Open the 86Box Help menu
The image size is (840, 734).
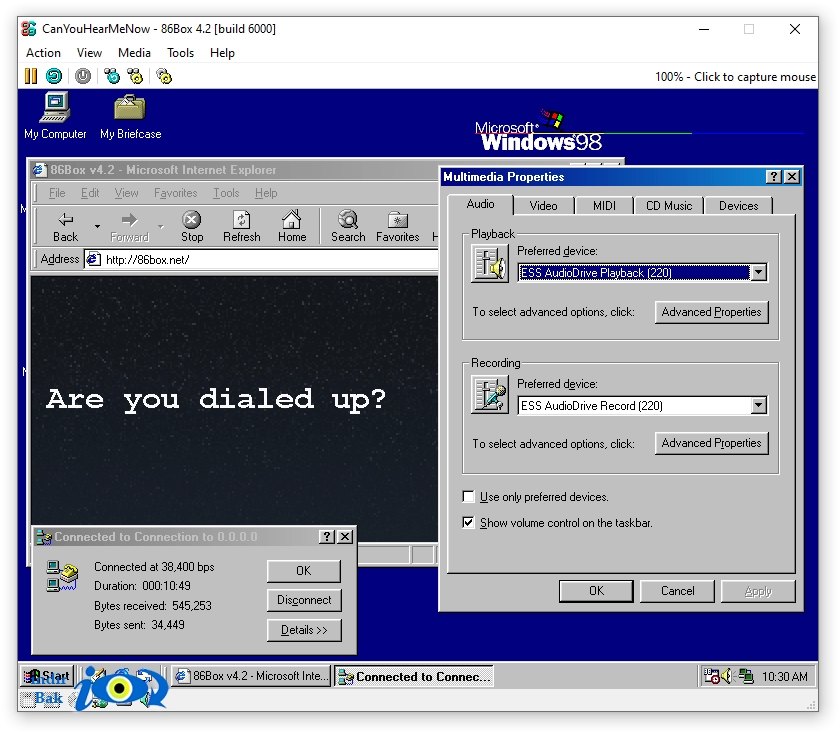tap(222, 53)
